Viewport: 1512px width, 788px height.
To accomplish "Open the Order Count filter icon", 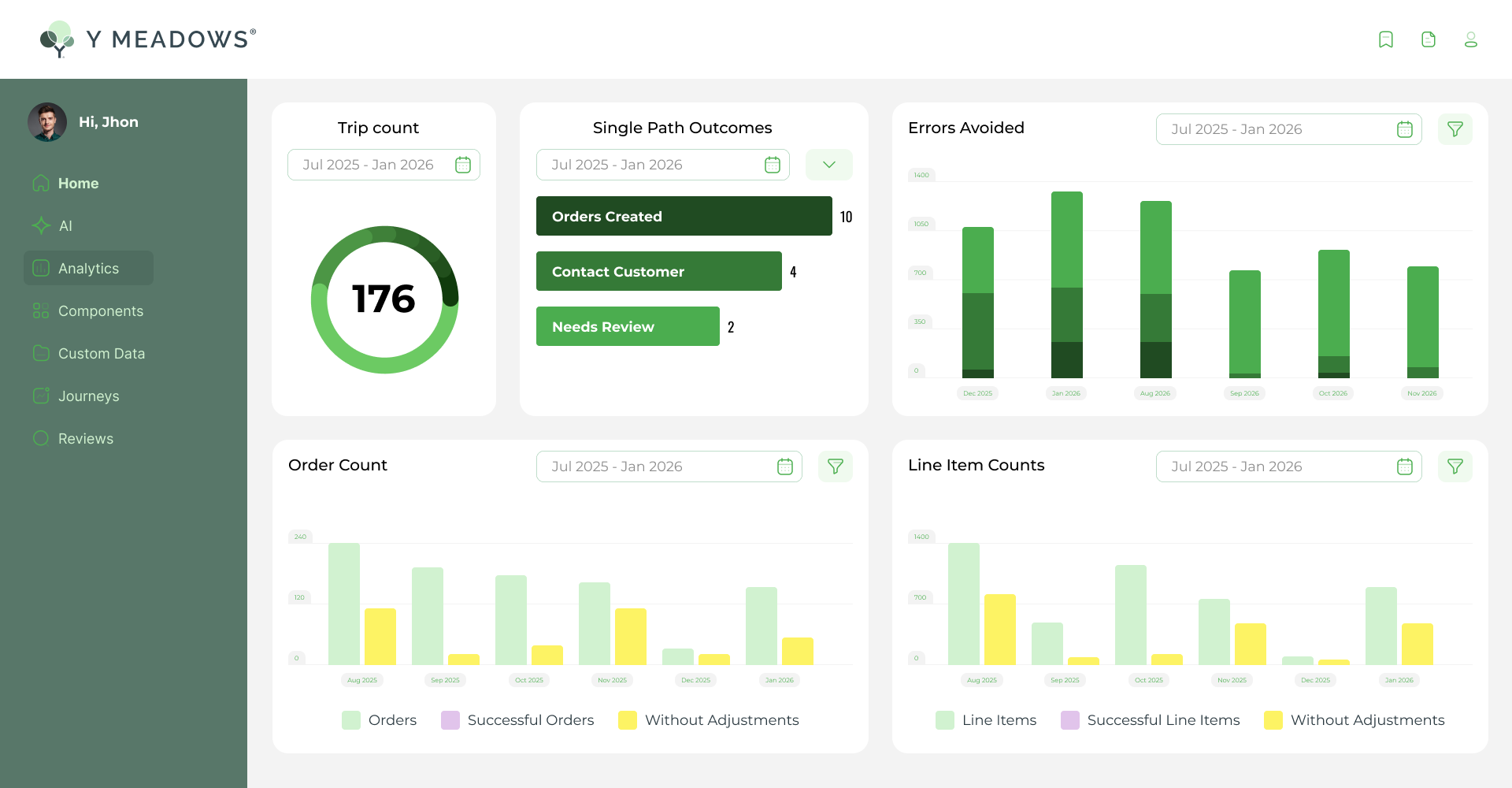I will point(835,466).
